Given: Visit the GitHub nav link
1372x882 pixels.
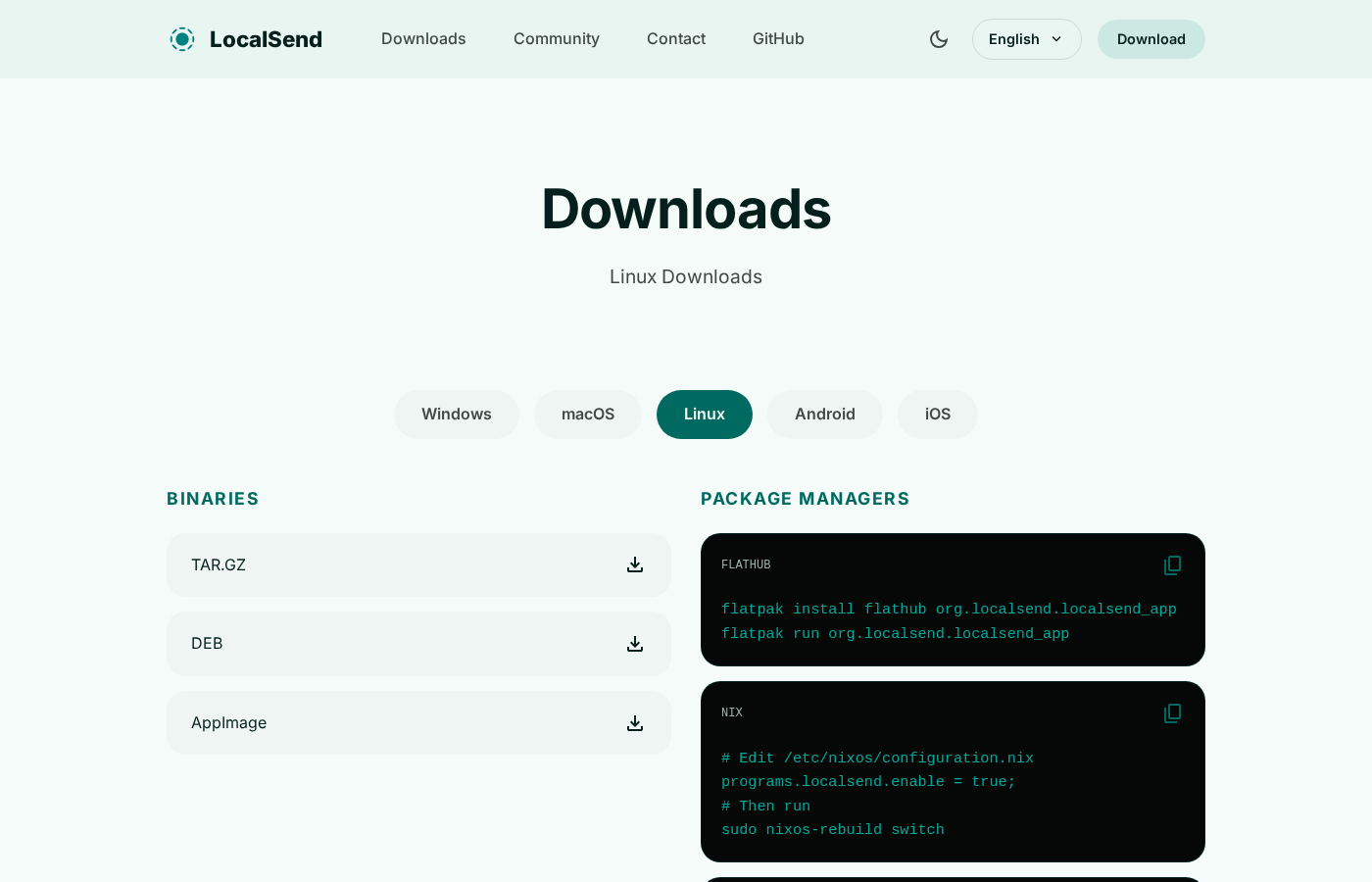Looking at the screenshot, I should 778,39.
